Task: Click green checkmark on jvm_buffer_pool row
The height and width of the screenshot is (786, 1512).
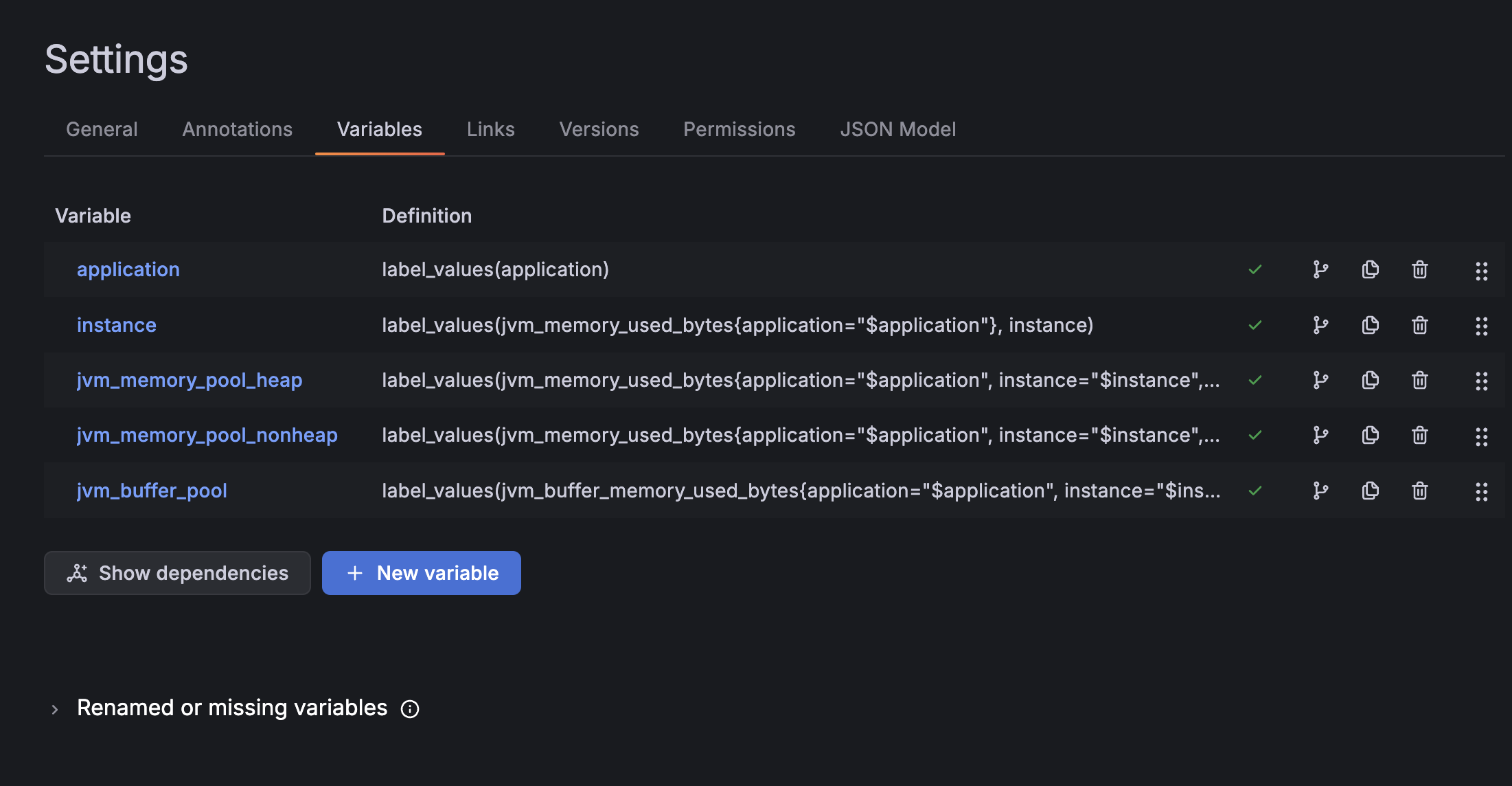Action: [1255, 491]
